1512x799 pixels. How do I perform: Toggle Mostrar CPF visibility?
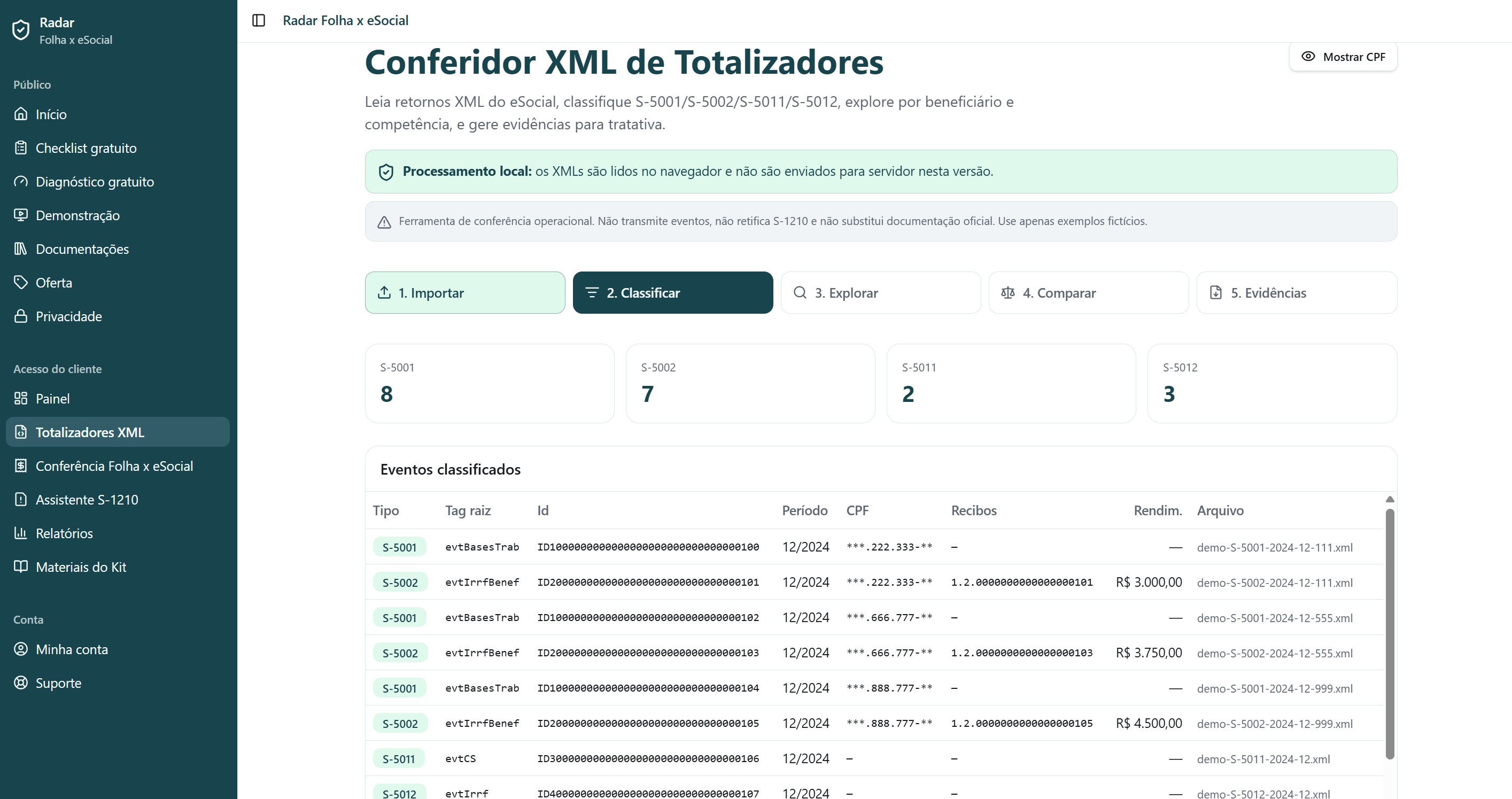click(1343, 57)
